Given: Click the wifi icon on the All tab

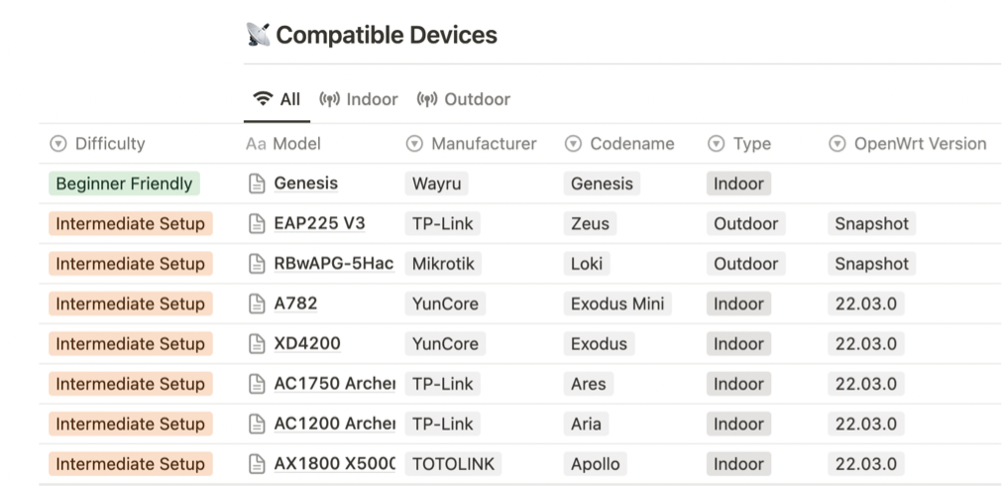Looking at the screenshot, I should tap(263, 99).
